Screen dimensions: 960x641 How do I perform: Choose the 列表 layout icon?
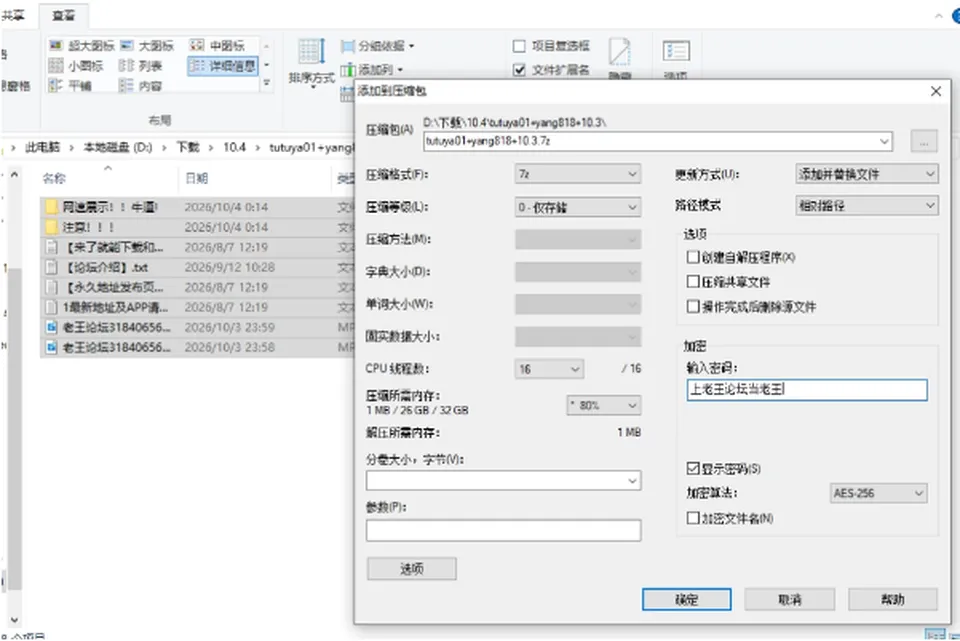pos(127,66)
